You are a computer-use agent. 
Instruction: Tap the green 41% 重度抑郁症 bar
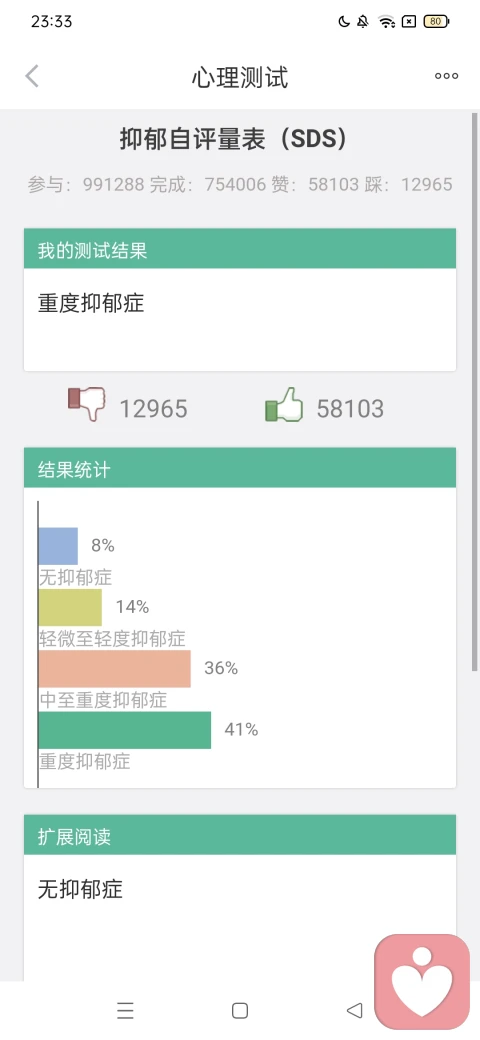(125, 730)
